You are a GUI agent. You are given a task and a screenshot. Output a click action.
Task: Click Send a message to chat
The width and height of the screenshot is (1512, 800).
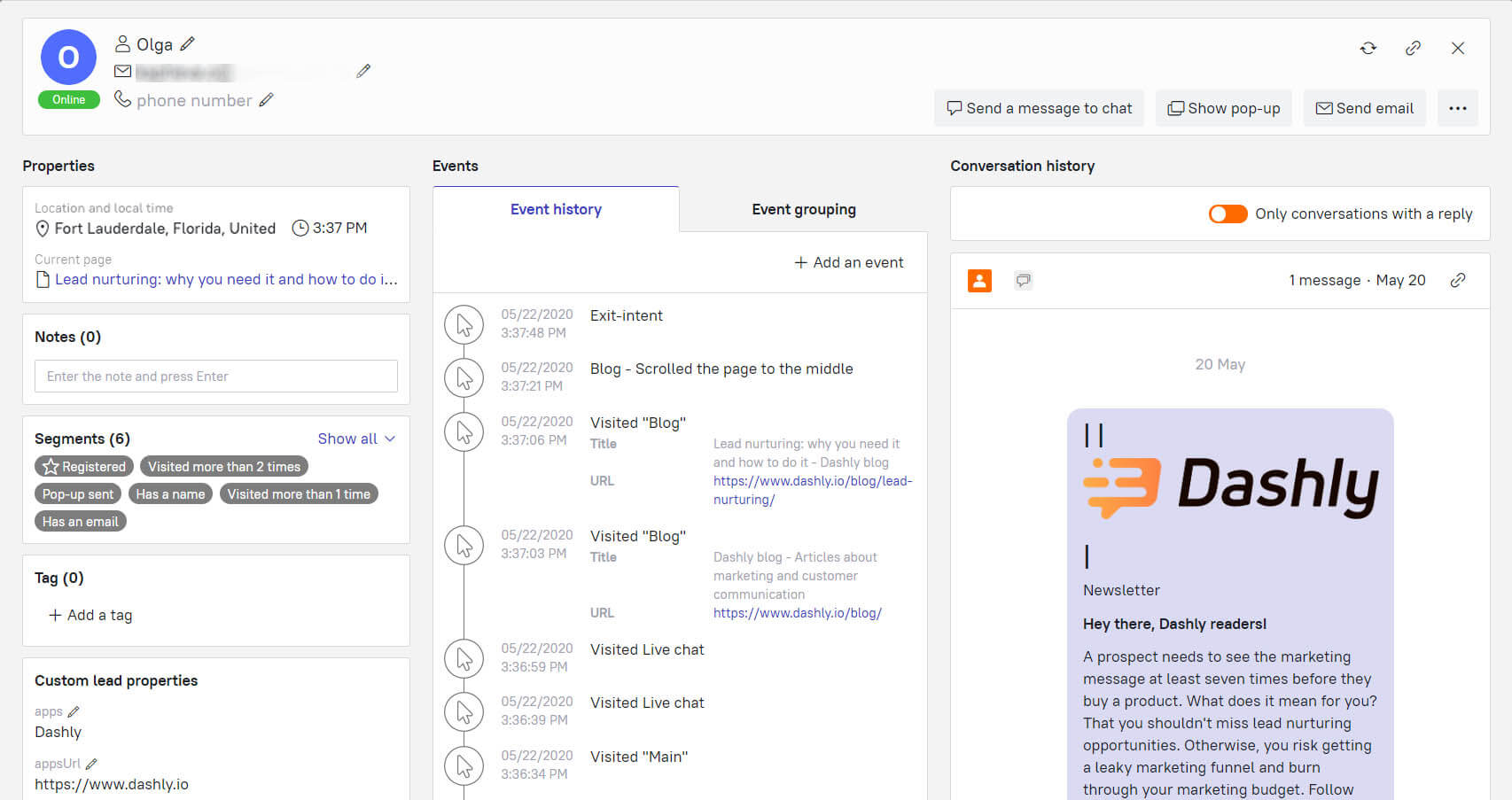point(1039,108)
